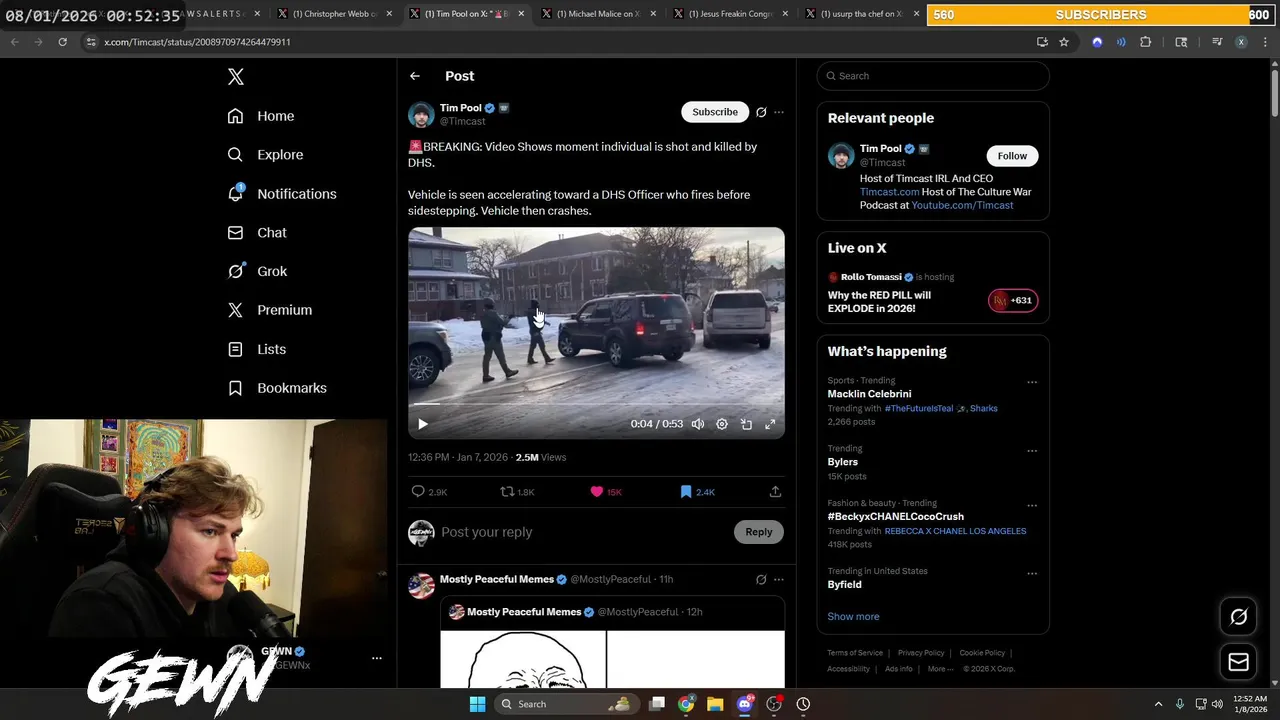This screenshot has width=1280, height=720.
Task: Go to Home in the sidebar
Action: tap(261, 116)
